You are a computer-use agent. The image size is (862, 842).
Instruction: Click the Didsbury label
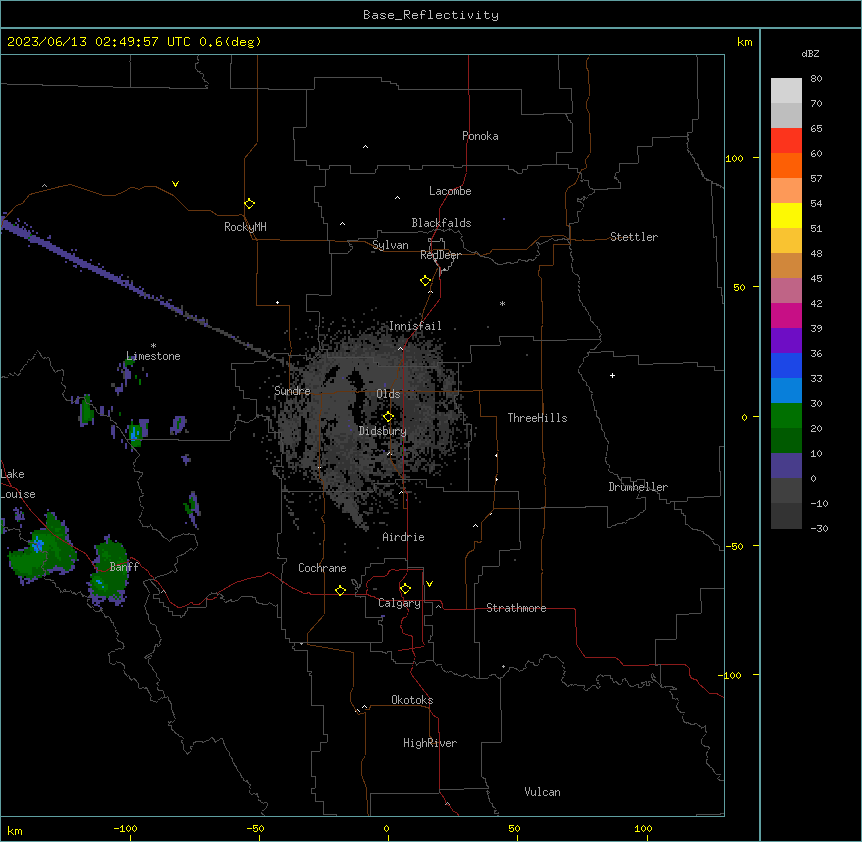click(383, 431)
